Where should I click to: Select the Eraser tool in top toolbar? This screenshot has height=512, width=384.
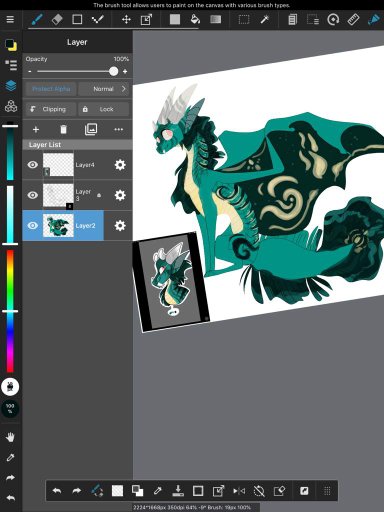coord(57,19)
